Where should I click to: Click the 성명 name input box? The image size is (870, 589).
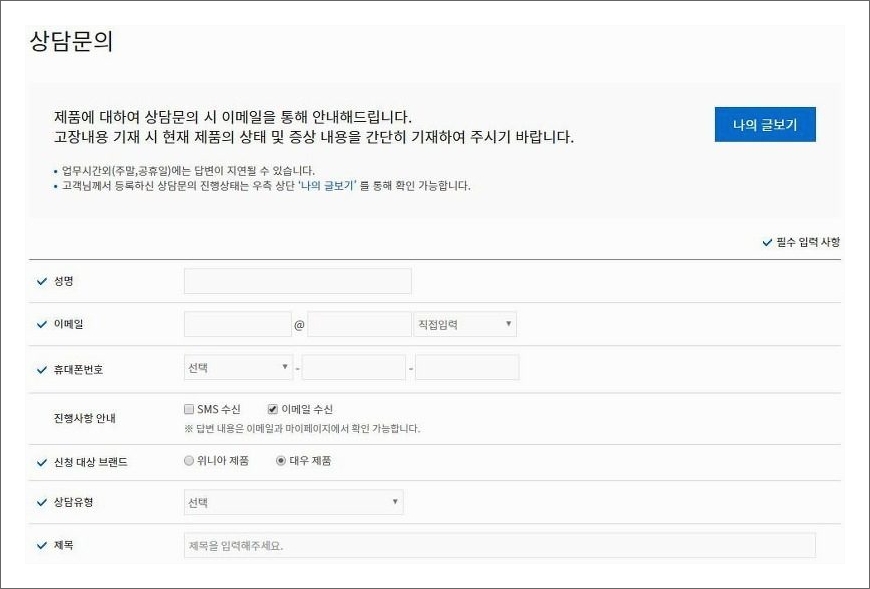[x=295, y=281]
